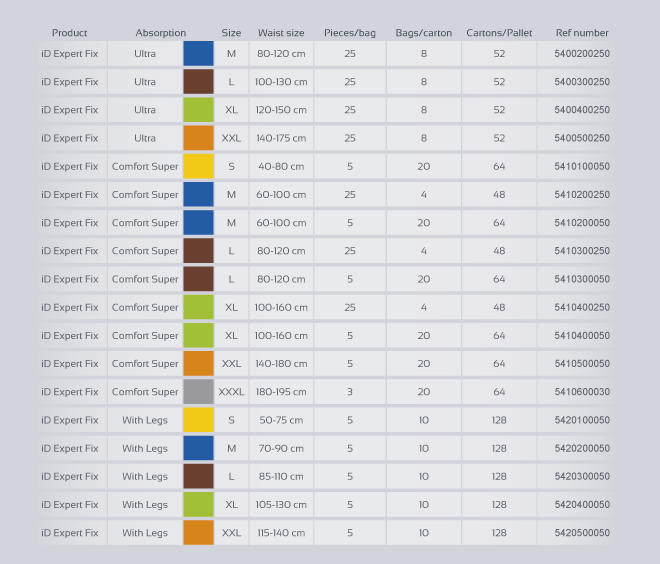
Task: Click the Absorption column header
Action: [x=160, y=33]
